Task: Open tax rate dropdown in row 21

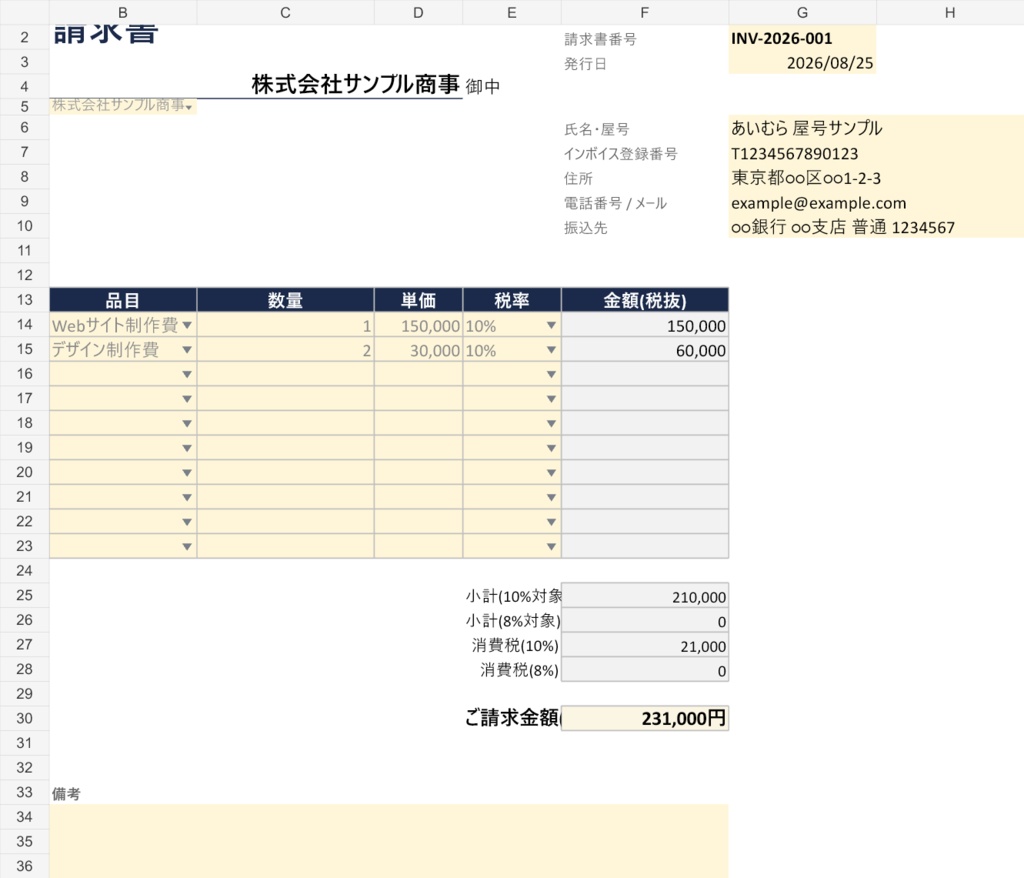Action: (551, 498)
